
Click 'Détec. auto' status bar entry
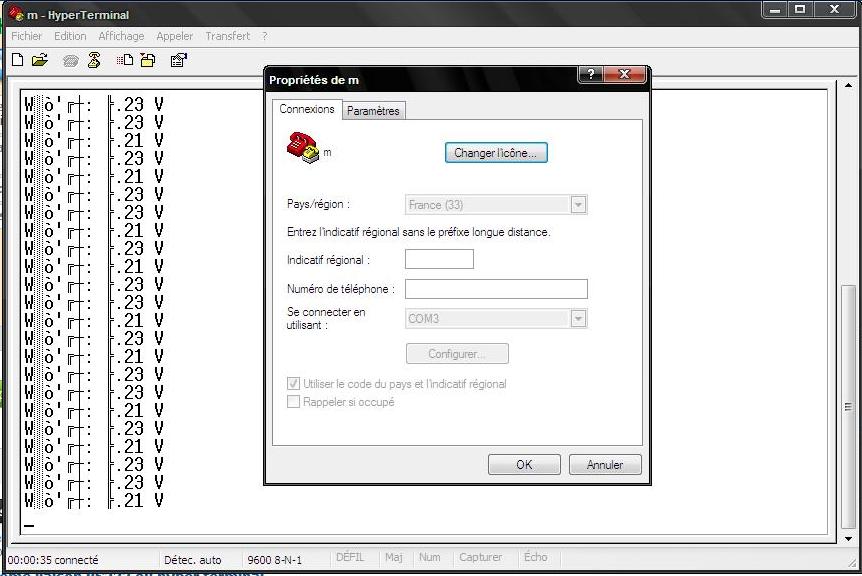(192, 560)
